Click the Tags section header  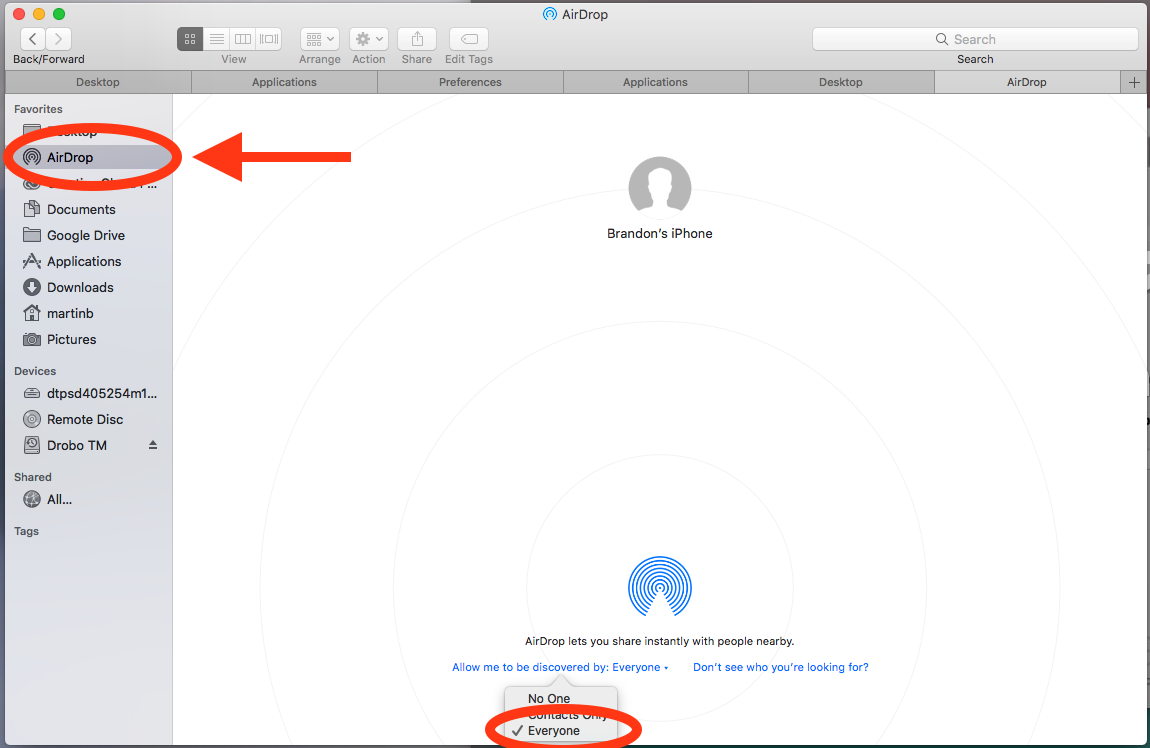[26, 532]
